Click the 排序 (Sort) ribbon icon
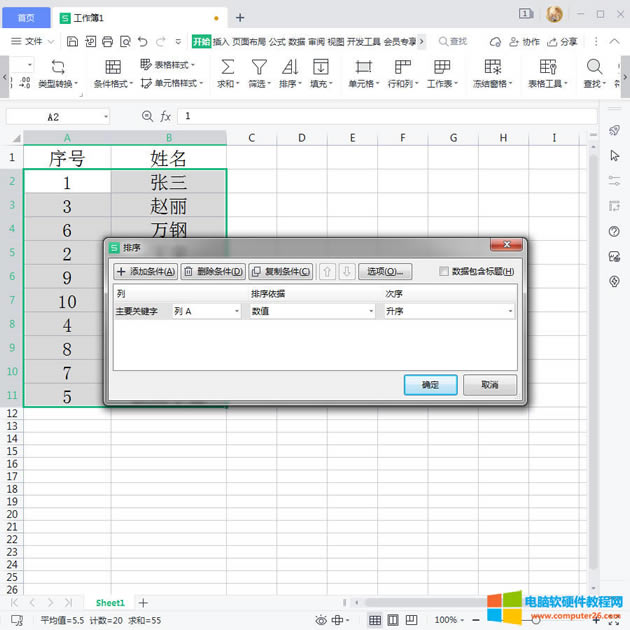The width and height of the screenshot is (630, 630). 289,67
